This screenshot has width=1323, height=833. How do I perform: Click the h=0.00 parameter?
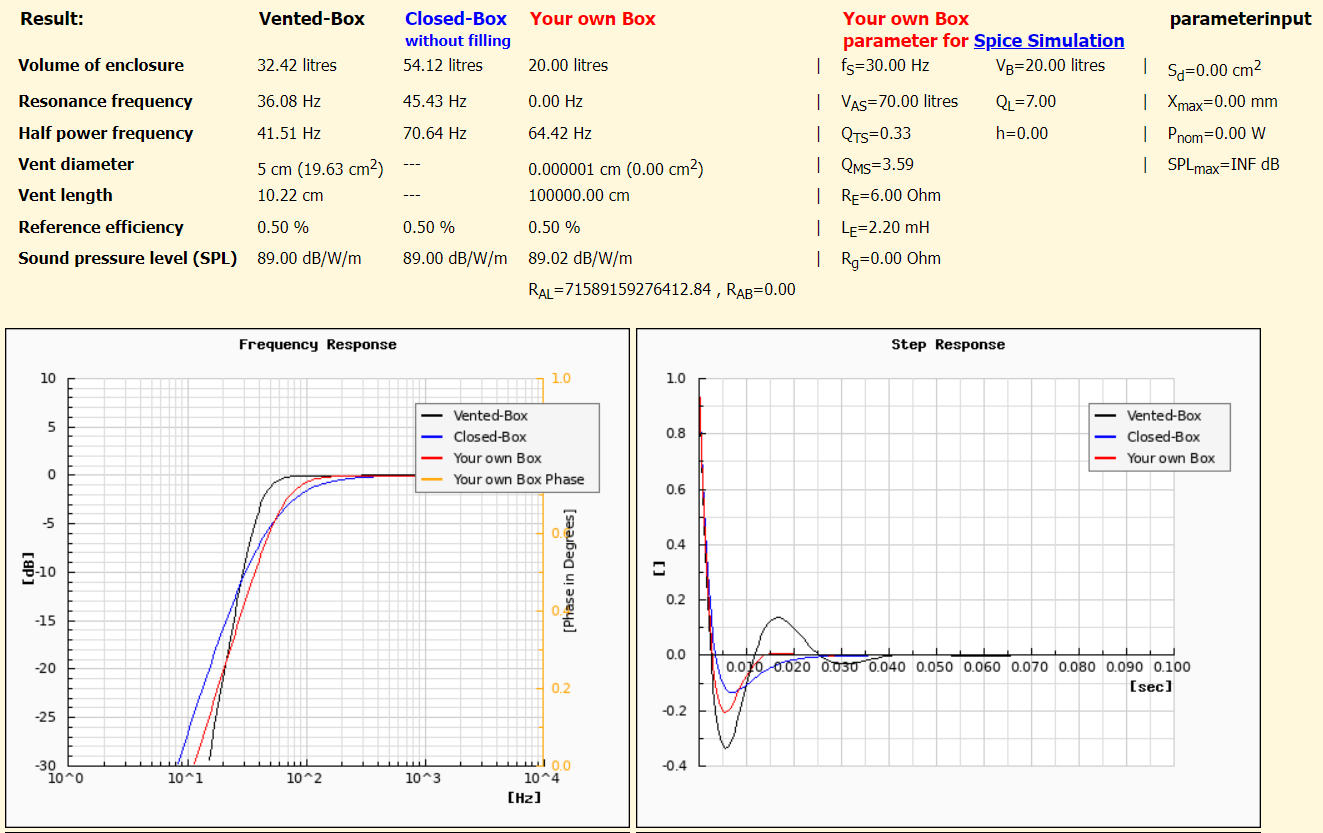1022,133
